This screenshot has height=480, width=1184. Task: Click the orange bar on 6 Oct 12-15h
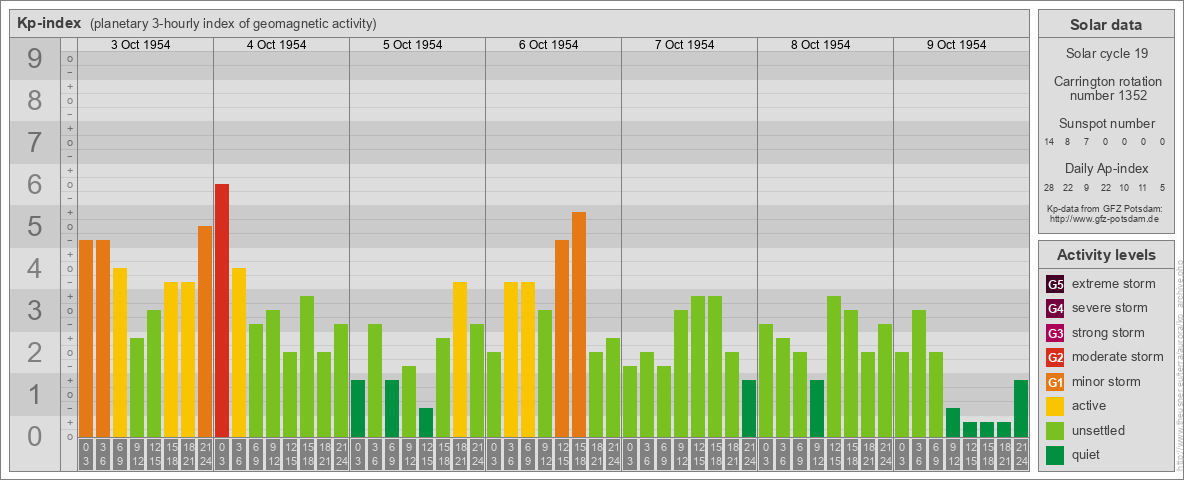point(562,338)
